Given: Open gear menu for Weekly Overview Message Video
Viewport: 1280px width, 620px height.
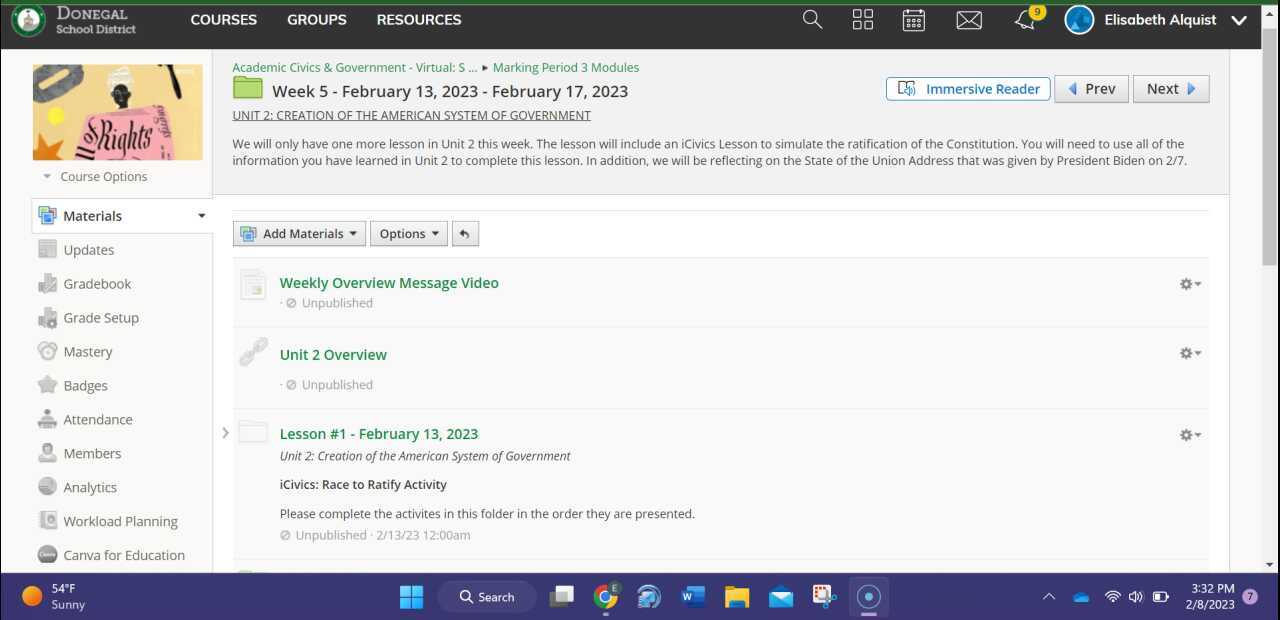Looking at the screenshot, I should click(x=1189, y=284).
